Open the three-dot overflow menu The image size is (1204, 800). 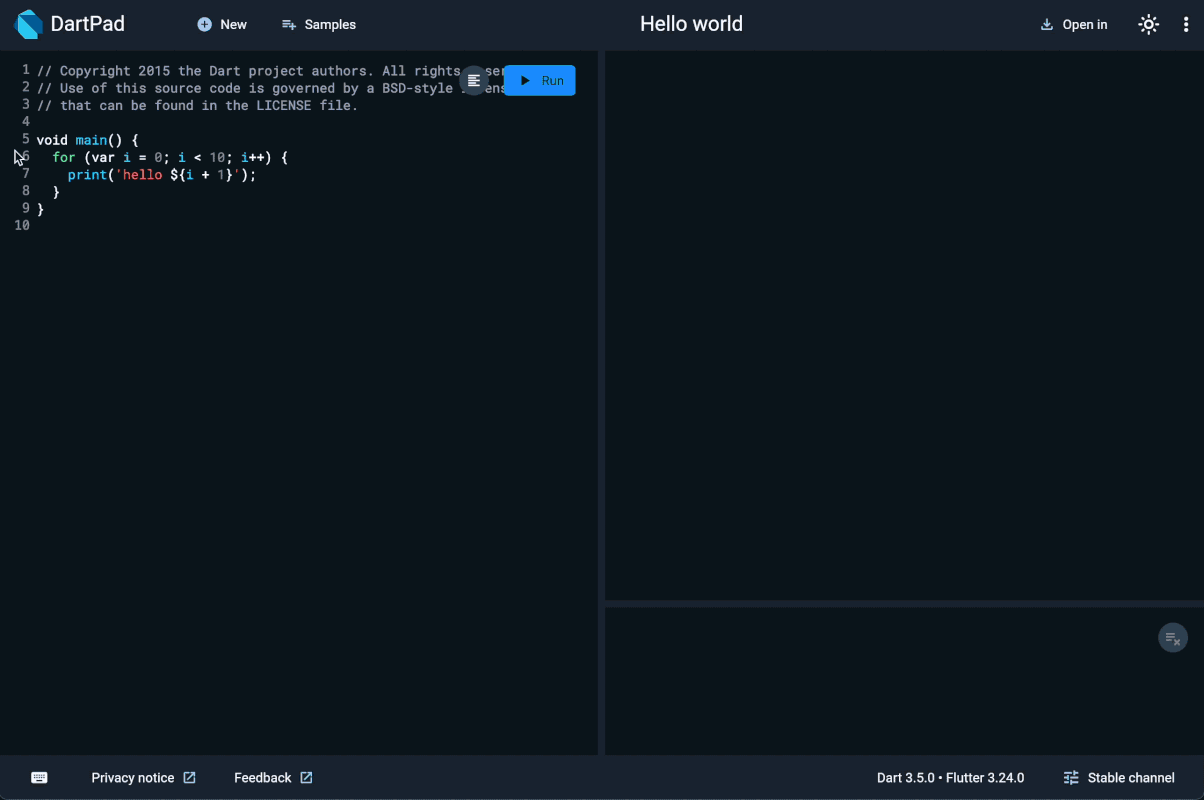coord(1186,24)
